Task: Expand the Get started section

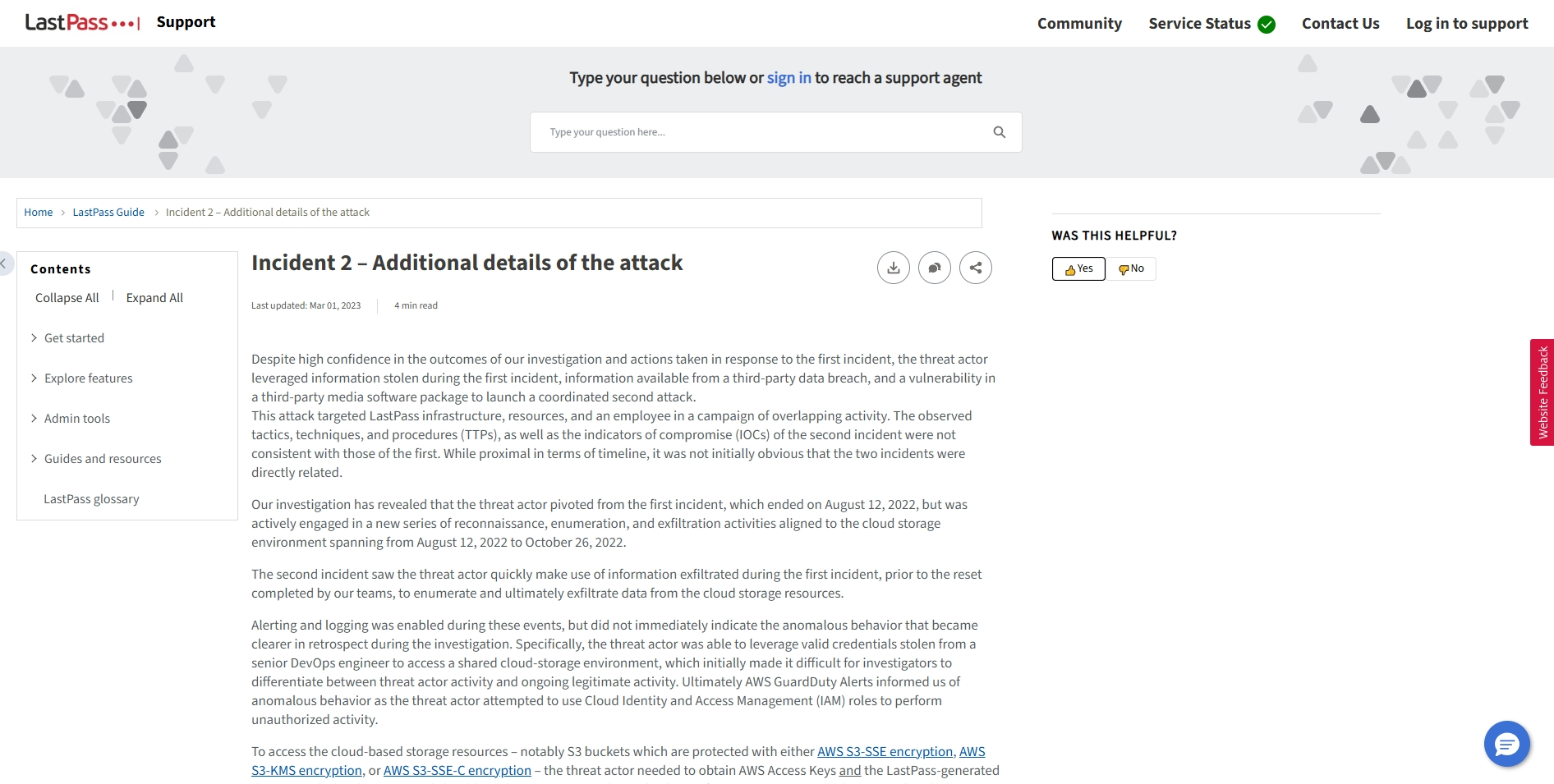Action: (74, 338)
